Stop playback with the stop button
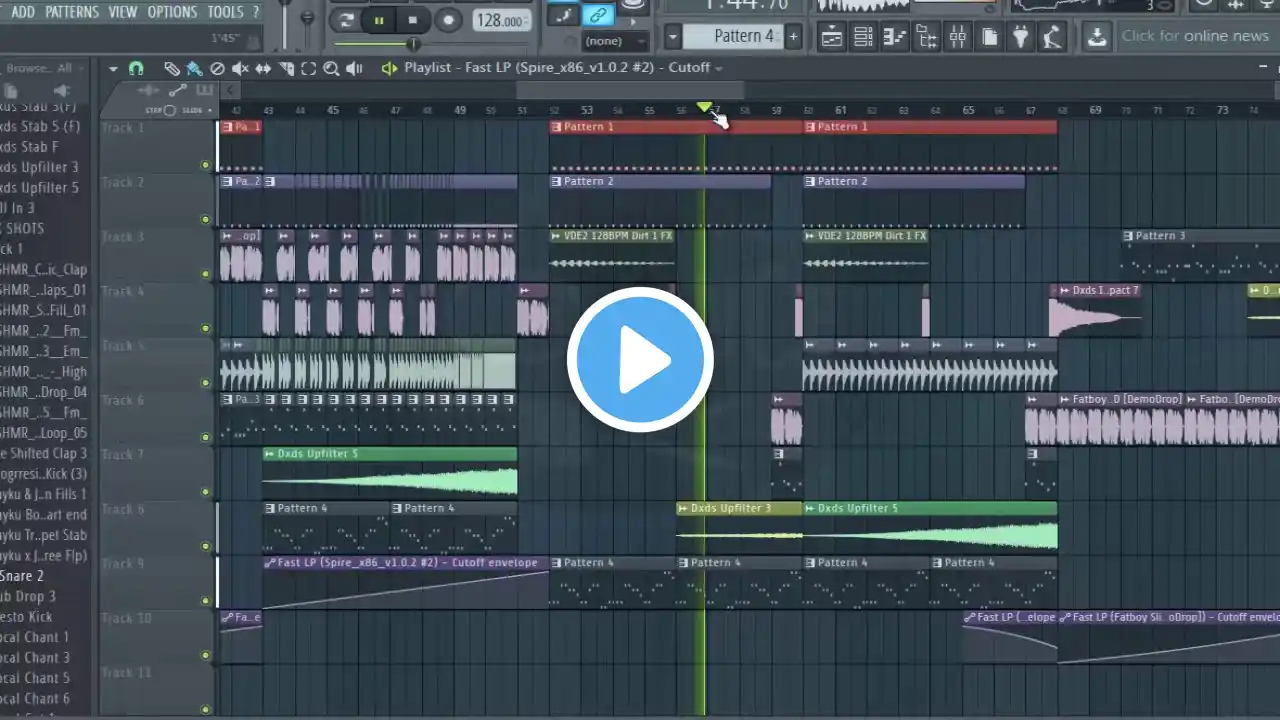 (x=413, y=19)
